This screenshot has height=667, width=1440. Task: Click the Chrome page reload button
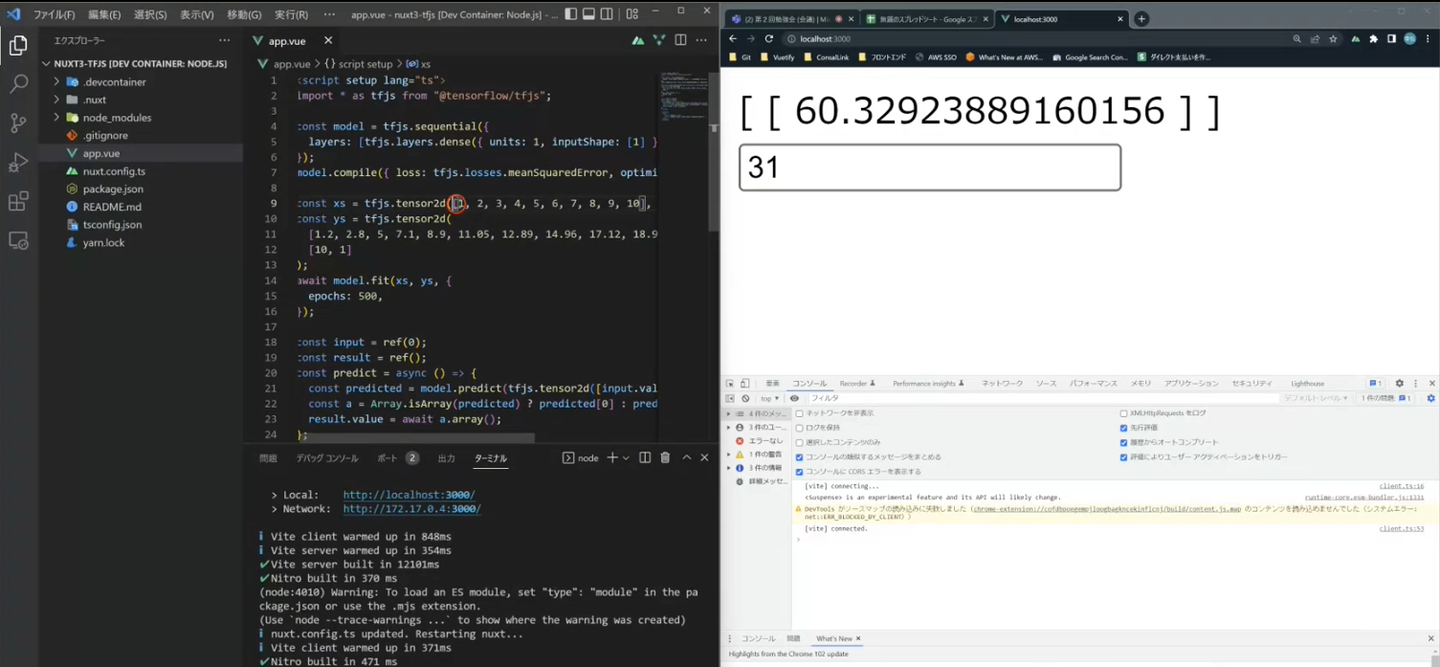(x=769, y=39)
